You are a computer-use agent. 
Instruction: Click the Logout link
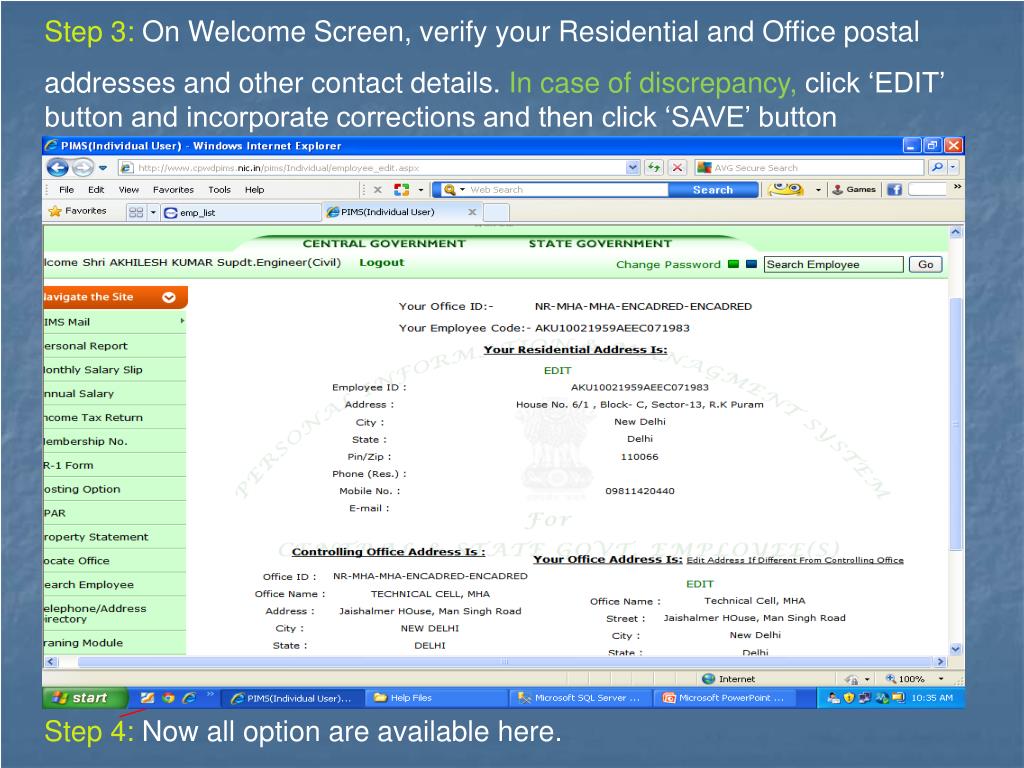click(383, 263)
